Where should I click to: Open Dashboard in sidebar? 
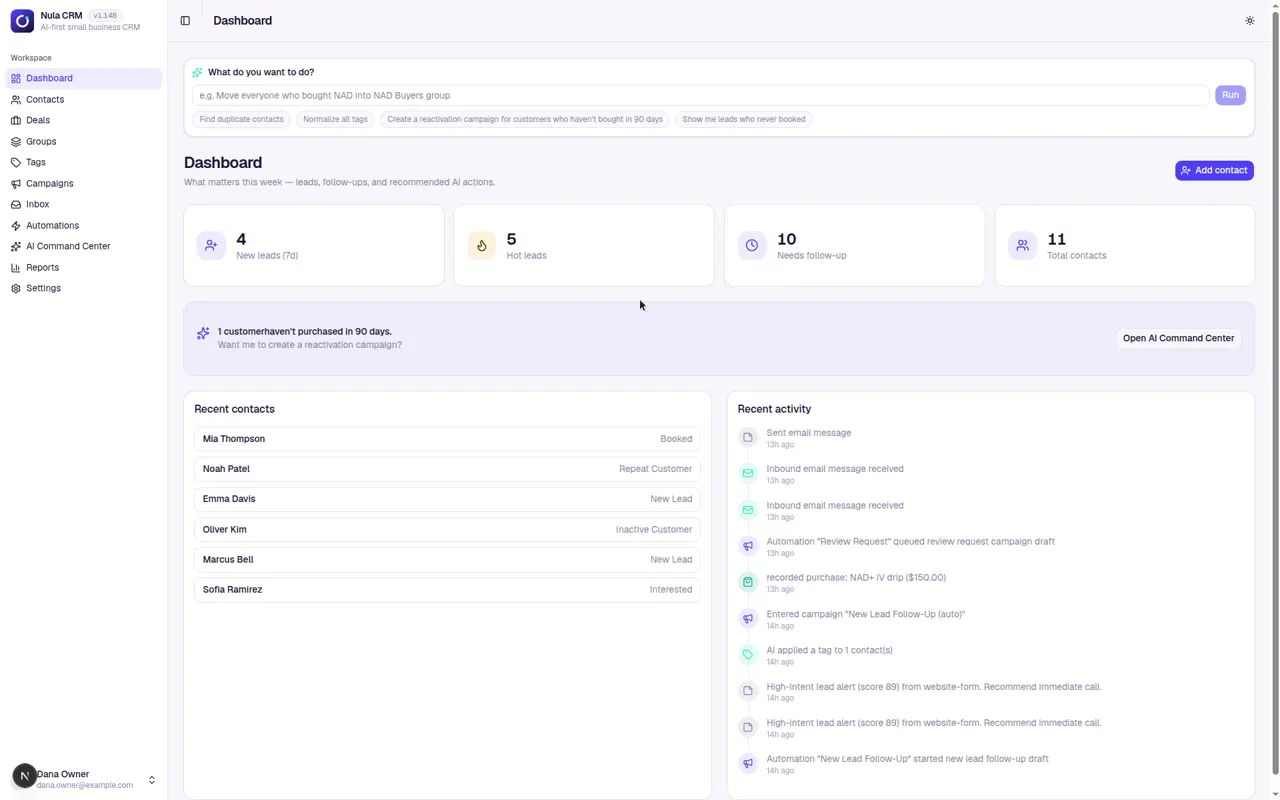tap(83, 78)
